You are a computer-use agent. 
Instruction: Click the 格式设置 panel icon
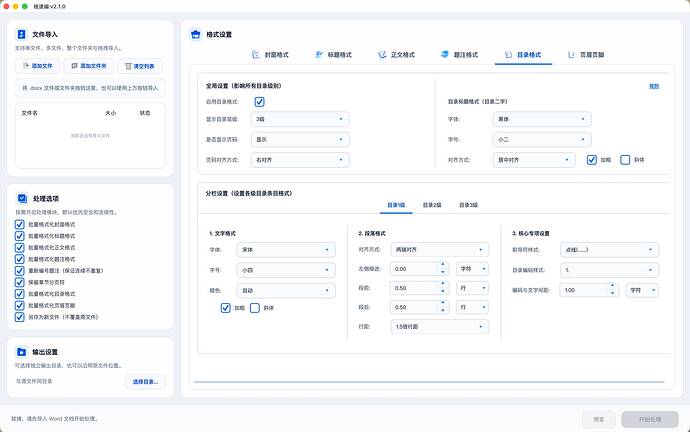click(196, 34)
